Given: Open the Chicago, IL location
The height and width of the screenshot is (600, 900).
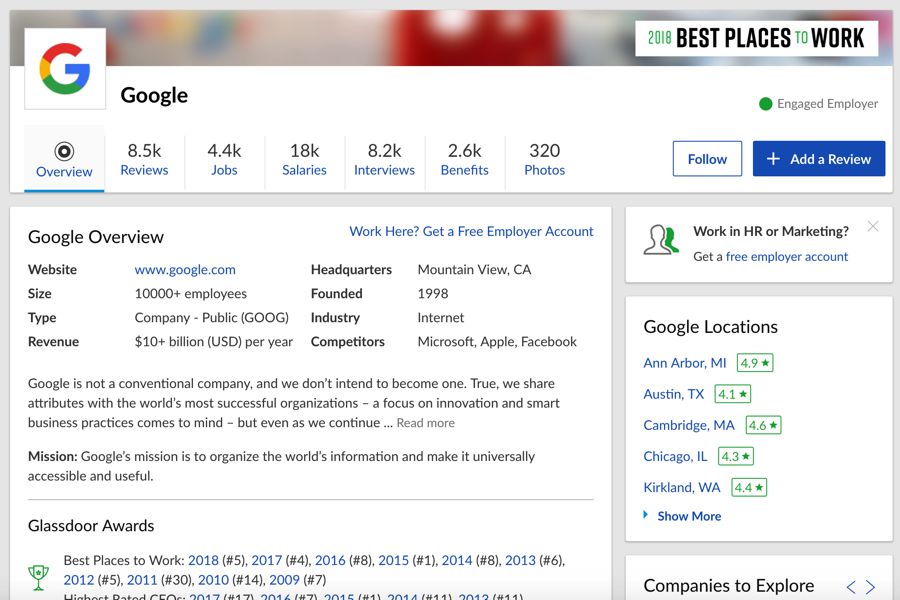Looking at the screenshot, I should point(675,456).
